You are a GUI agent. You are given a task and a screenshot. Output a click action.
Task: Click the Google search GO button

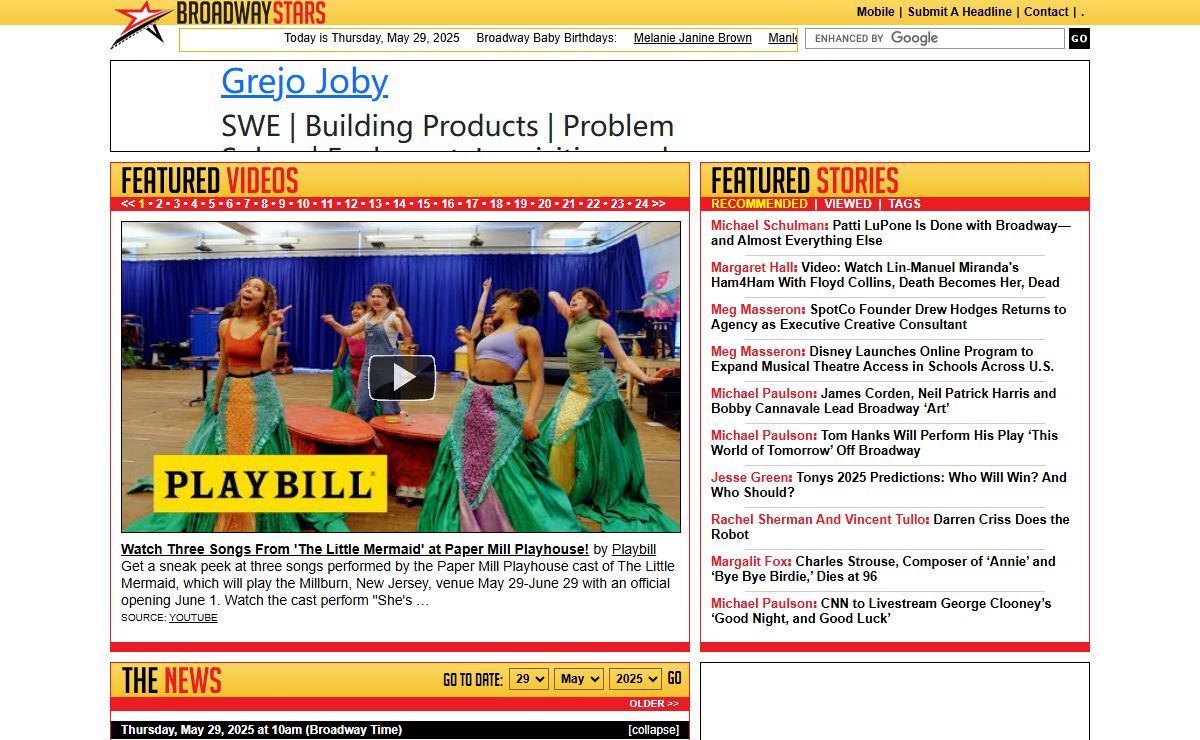click(1079, 39)
